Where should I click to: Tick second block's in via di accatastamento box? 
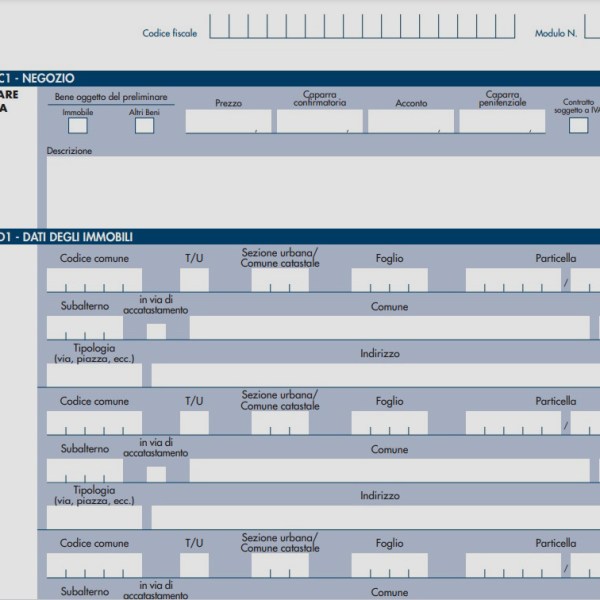[x=157, y=474]
